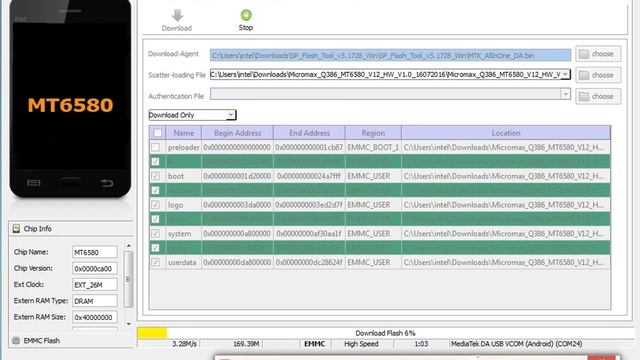Click Chip Info scrollbar down arrow

click(129, 324)
